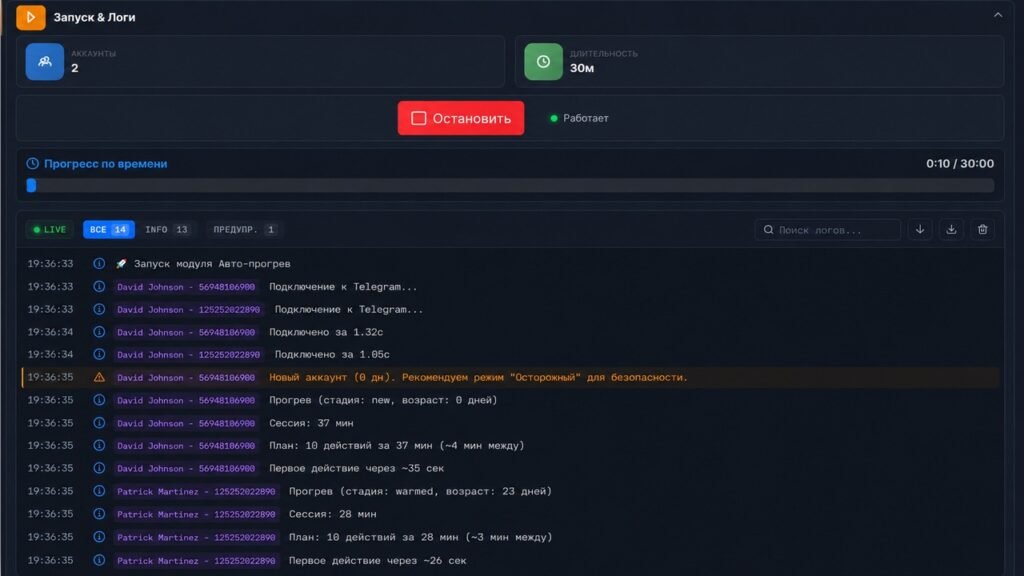Click David Johnson tag in Подключено за 1.32с row
Viewport: 1024px width, 576px height.
186,332
